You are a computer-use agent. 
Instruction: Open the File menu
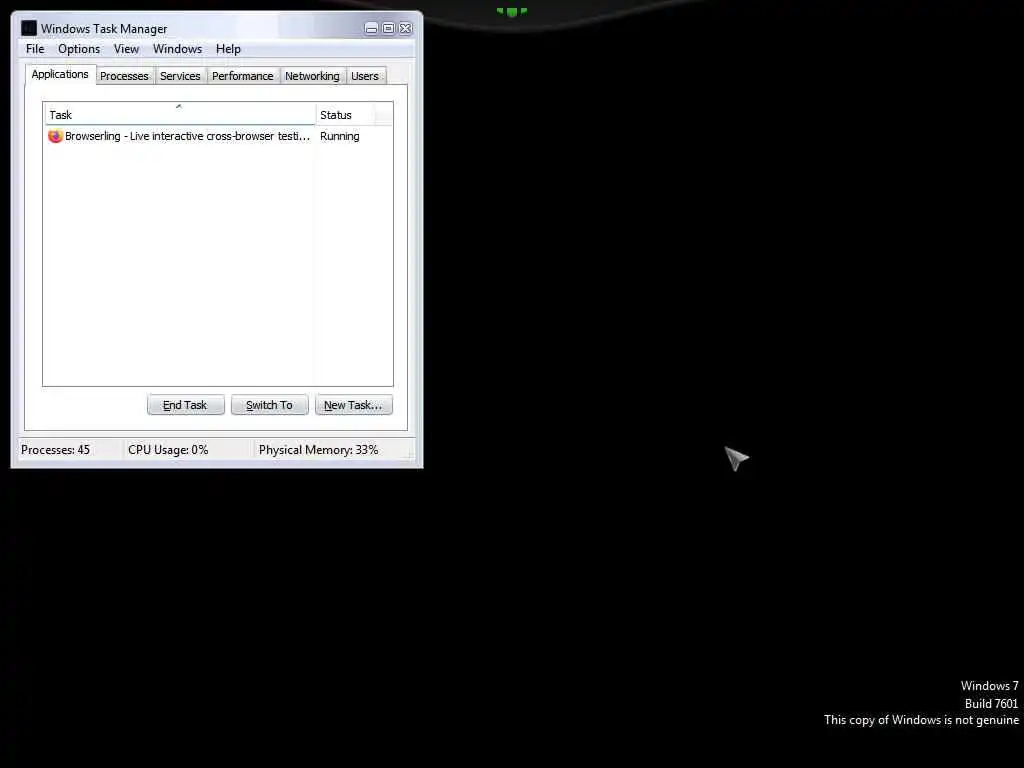click(35, 49)
